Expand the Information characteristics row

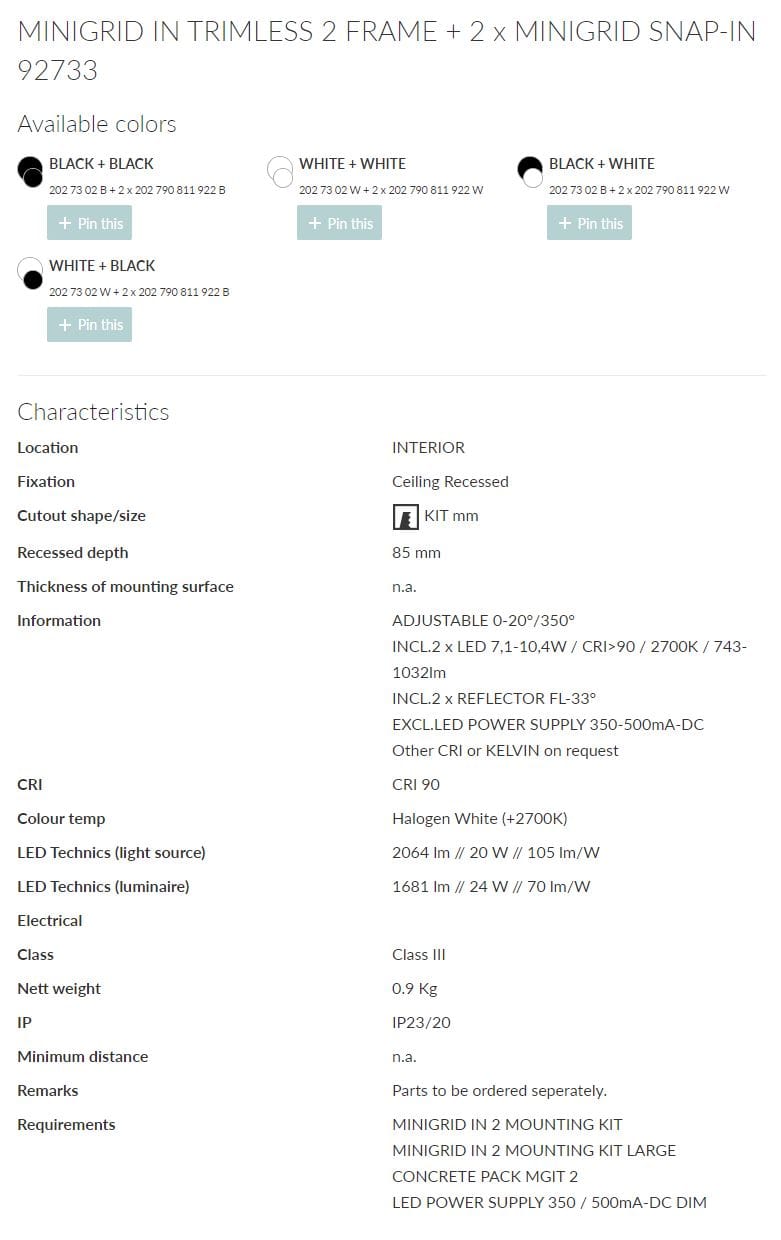(59, 620)
